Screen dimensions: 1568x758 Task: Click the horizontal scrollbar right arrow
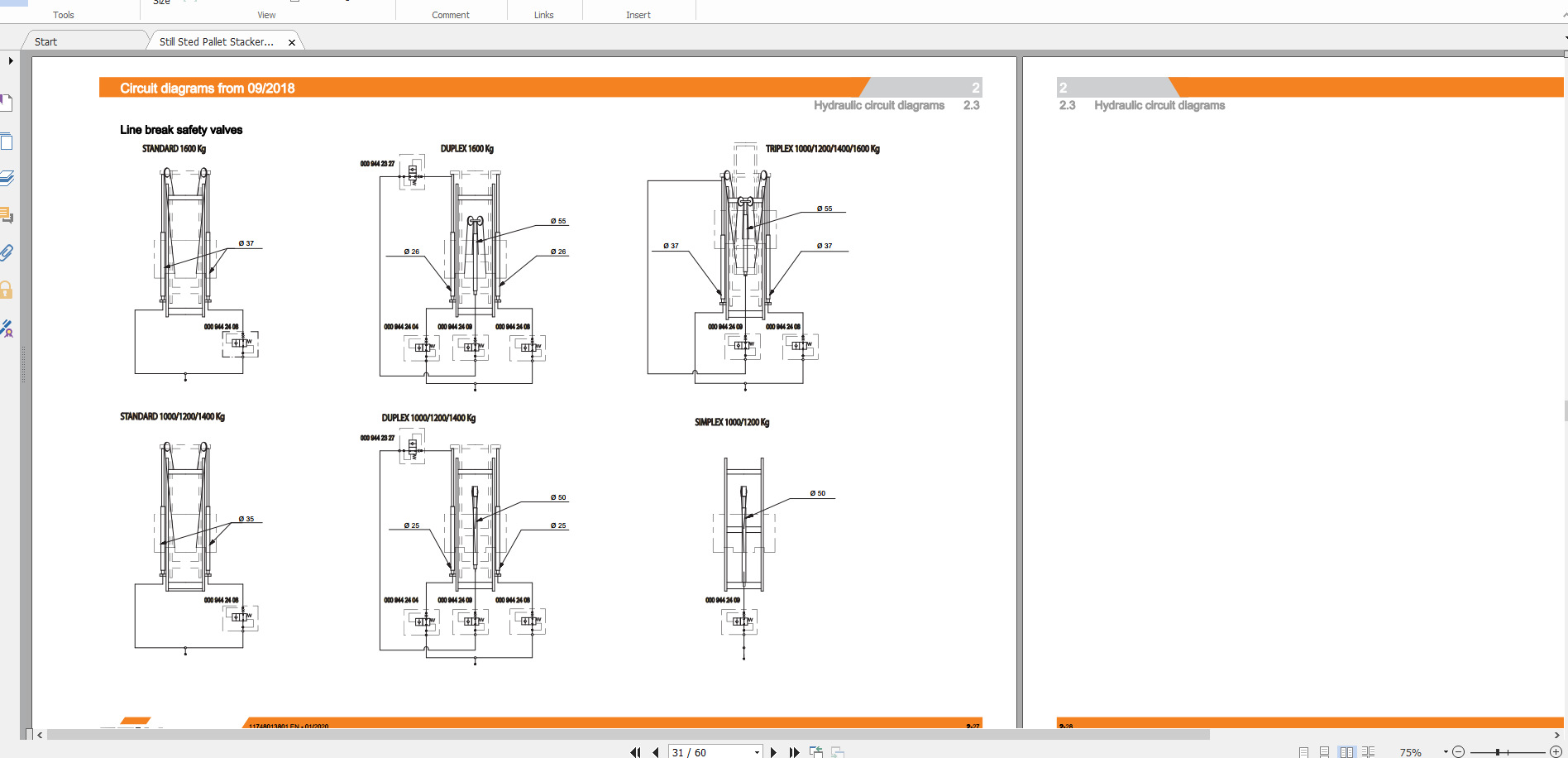coord(1557,735)
